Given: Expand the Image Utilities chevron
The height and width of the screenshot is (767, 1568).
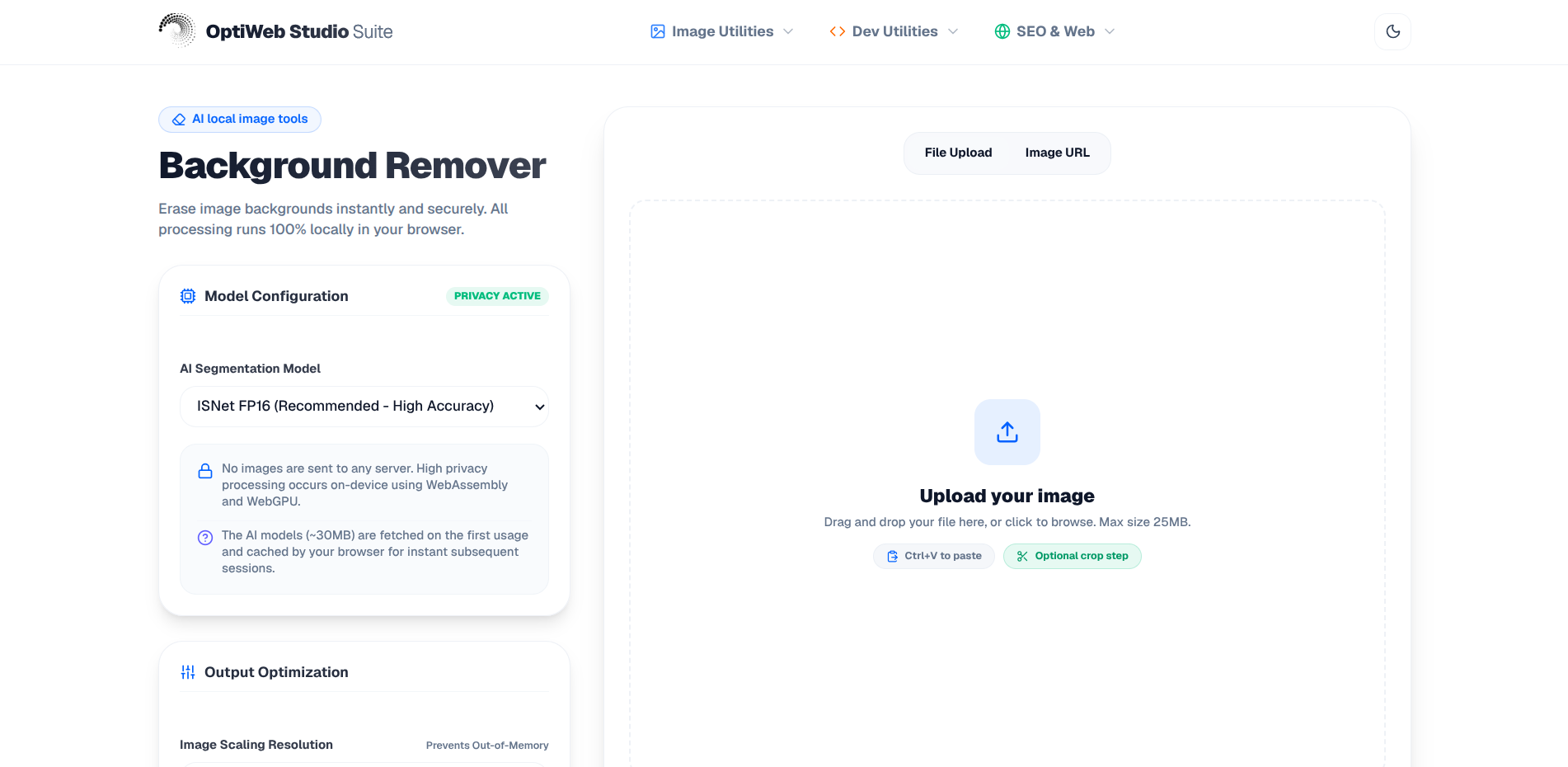Looking at the screenshot, I should click(788, 31).
